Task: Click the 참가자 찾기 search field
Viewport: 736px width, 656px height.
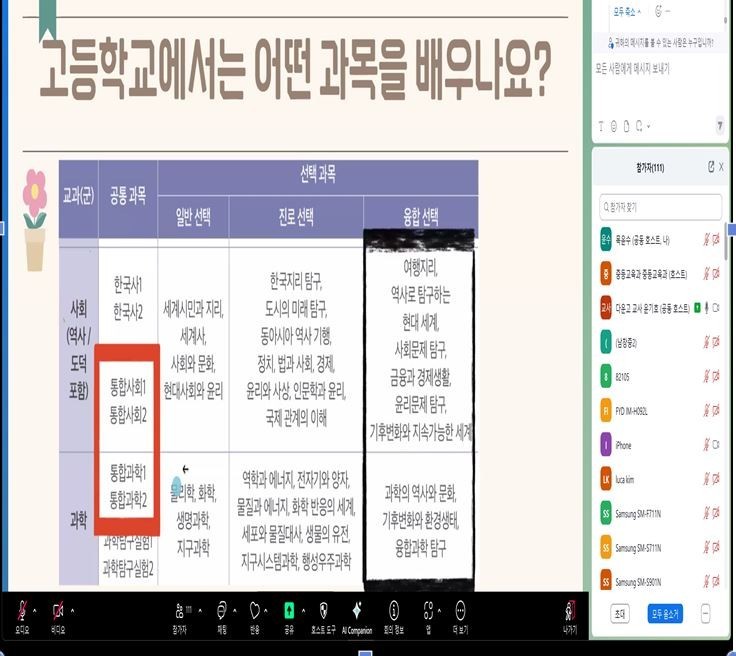Action: (x=660, y=207)
